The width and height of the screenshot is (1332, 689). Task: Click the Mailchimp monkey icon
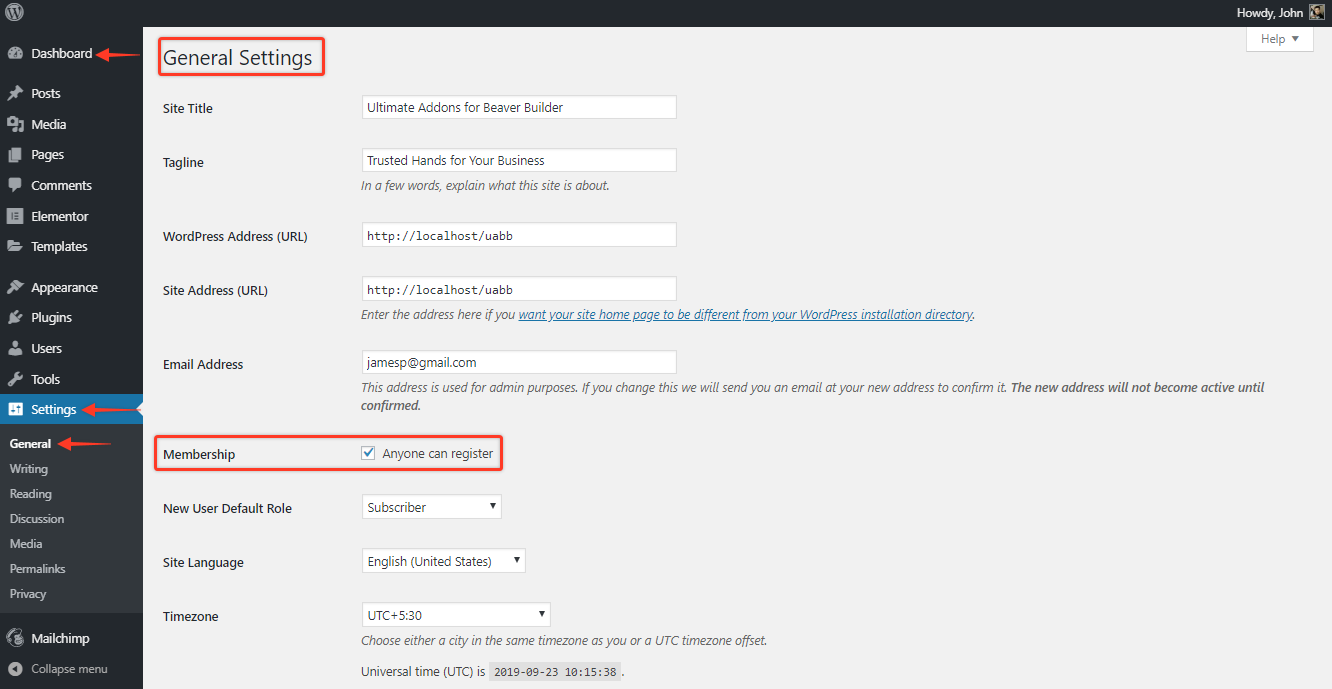[x=15, y=638]
